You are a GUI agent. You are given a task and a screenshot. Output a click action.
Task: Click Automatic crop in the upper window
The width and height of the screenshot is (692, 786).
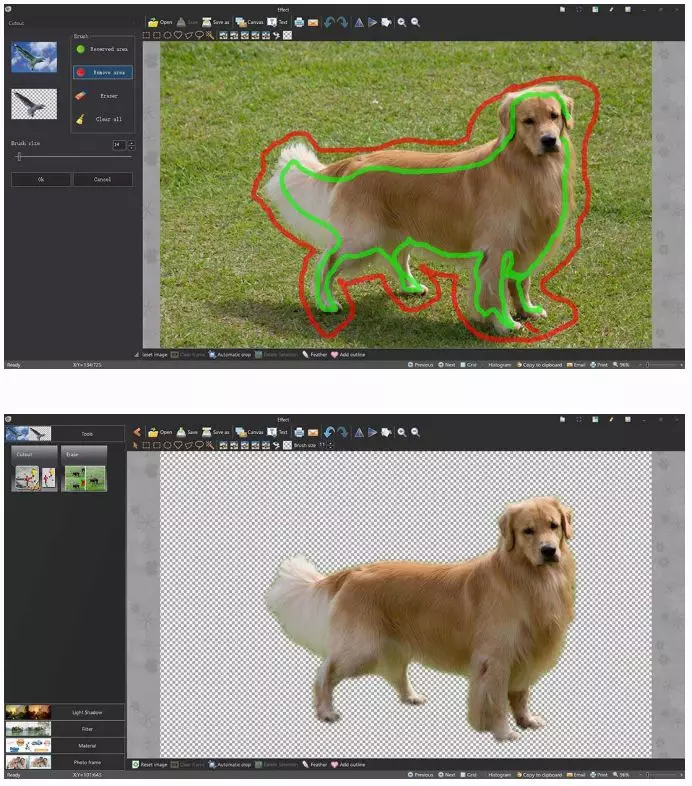(230, 355)
